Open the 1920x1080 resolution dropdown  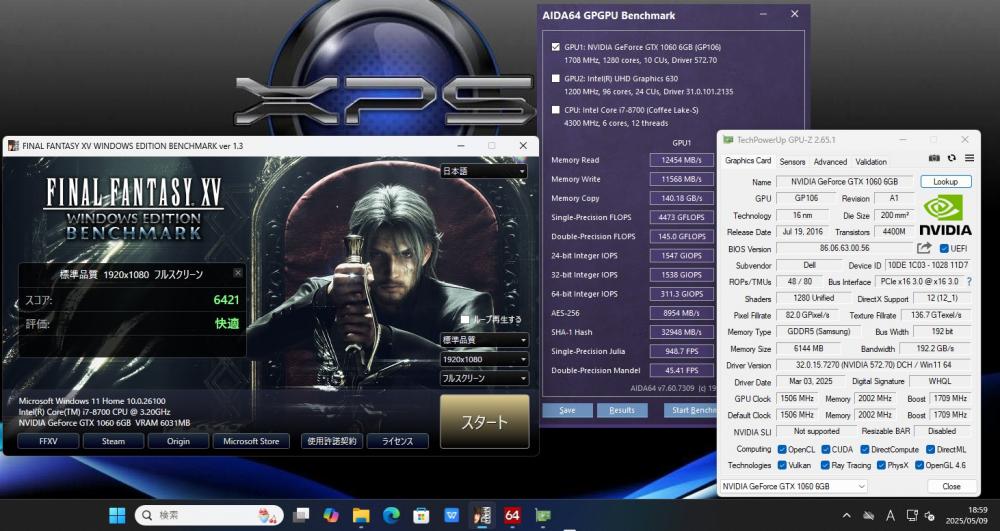[x=483, y=359]
